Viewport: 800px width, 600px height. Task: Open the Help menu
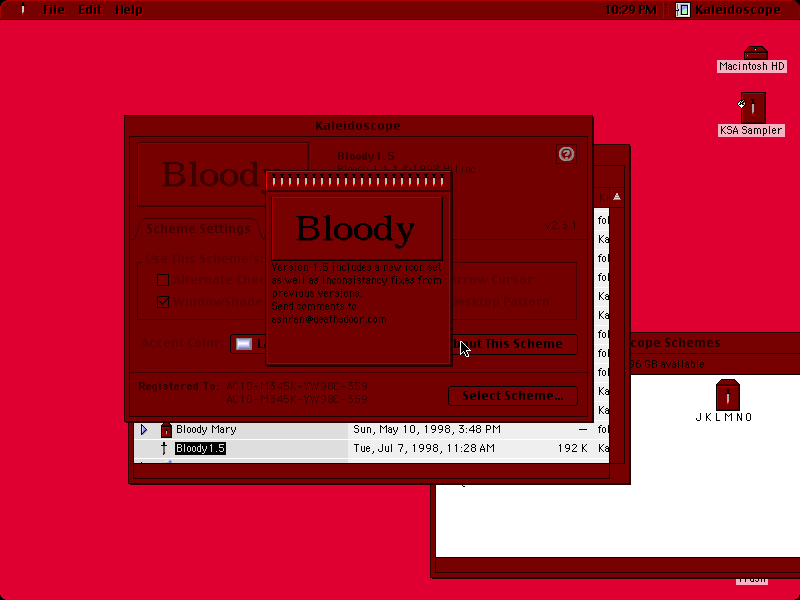[129, 10]
